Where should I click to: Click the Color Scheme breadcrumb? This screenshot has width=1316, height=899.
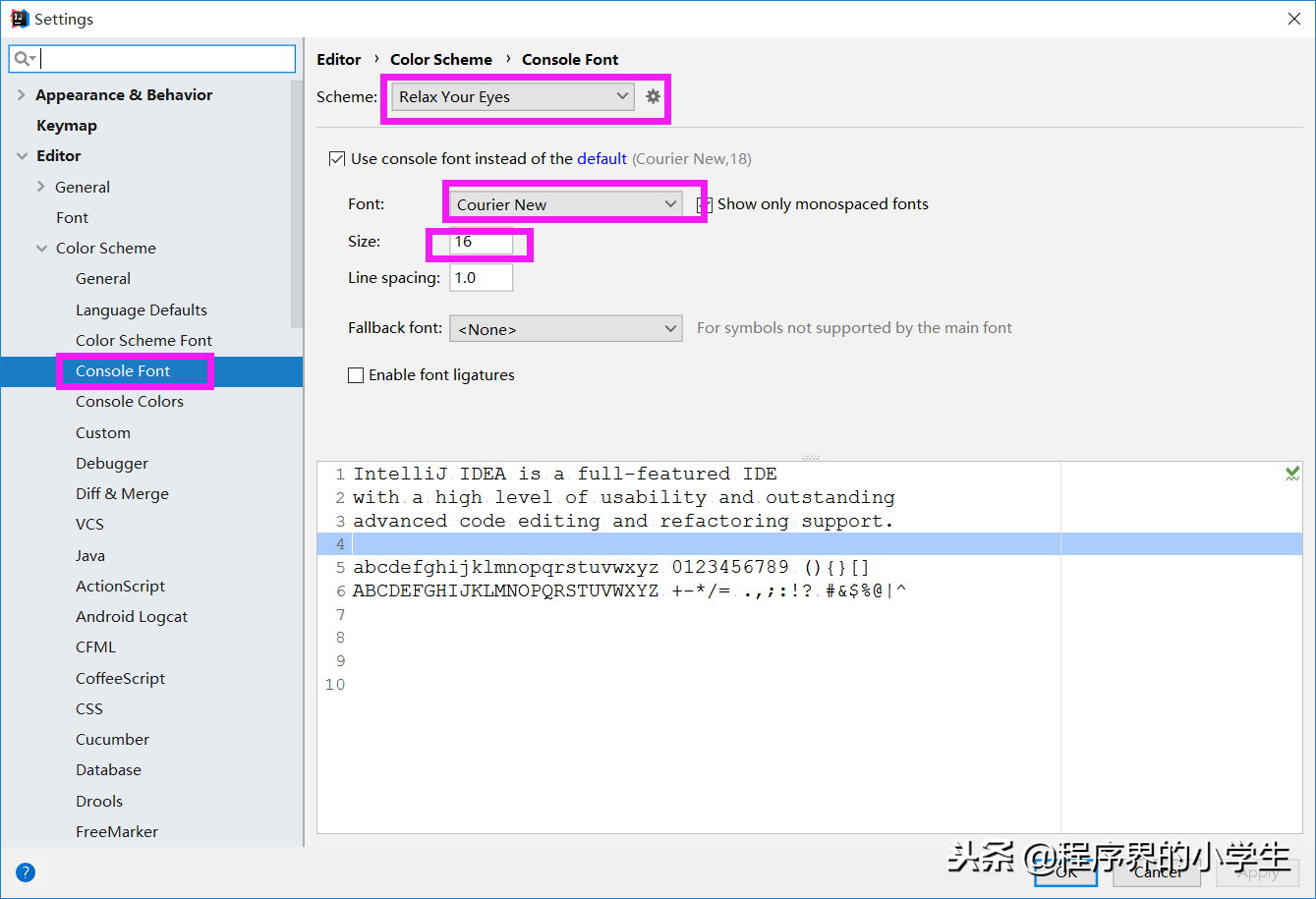pyautogui.click(x=441, y=60)
